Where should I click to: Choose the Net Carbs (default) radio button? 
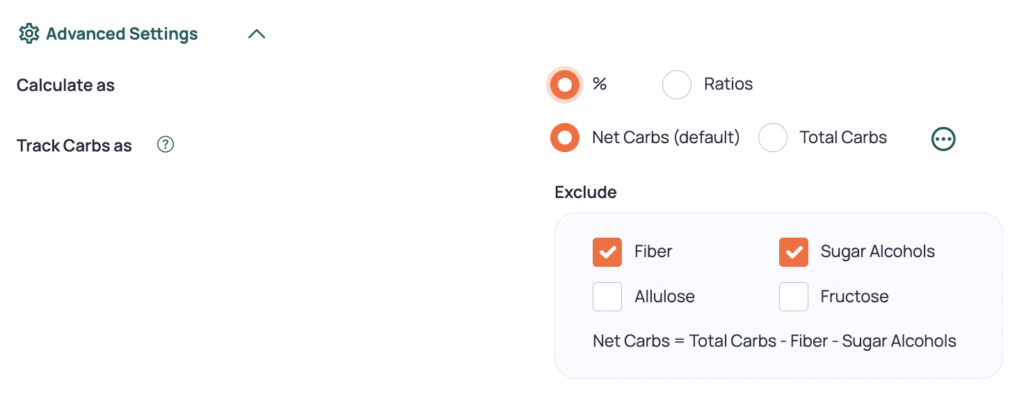pyautogui.click(x=565, y=138)
